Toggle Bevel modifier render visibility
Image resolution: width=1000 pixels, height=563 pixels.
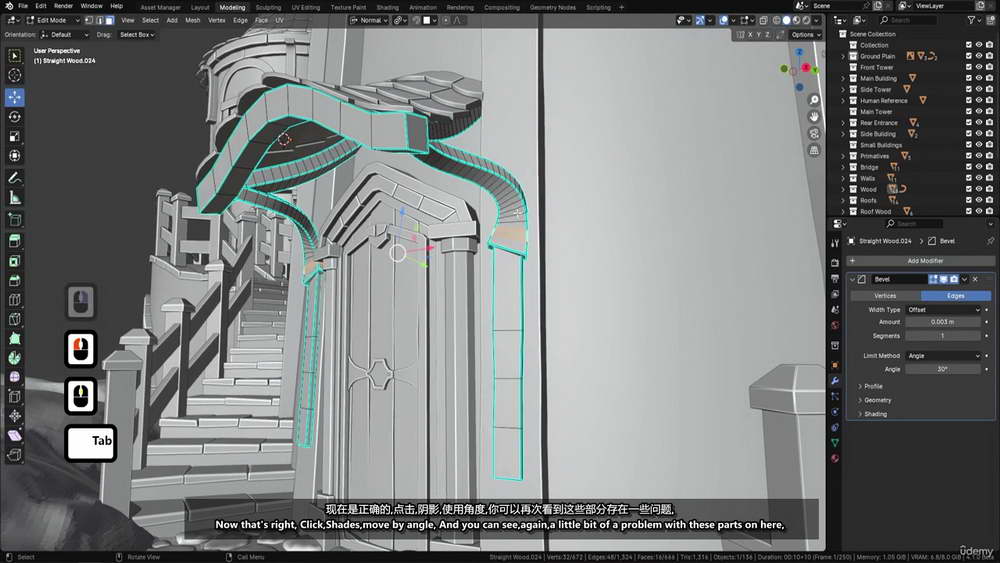954,279
